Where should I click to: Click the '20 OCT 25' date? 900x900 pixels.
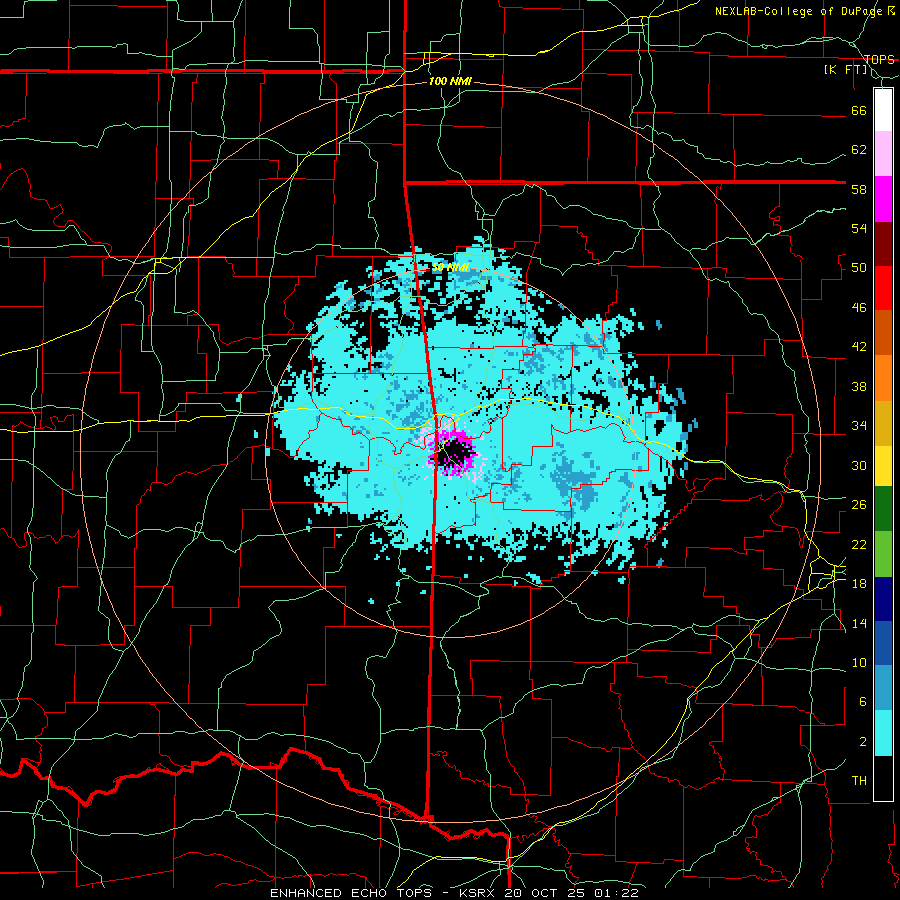coord(546,893)
